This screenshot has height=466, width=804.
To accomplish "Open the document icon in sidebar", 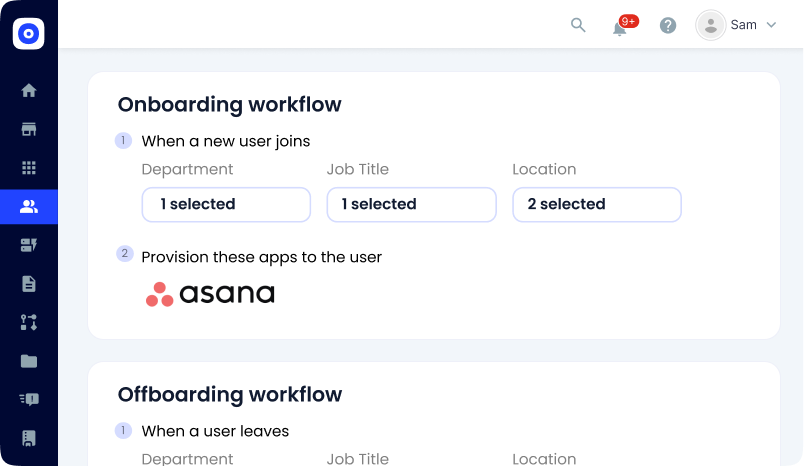I will [29, 283].
